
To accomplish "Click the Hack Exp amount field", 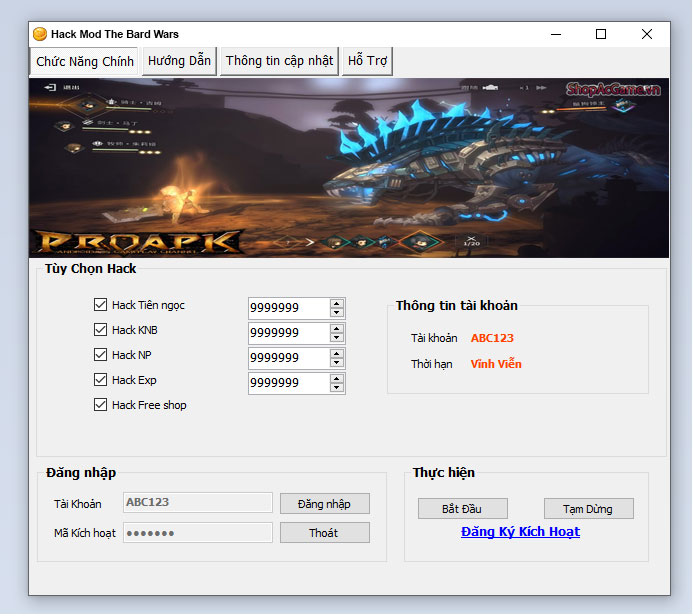I will pos(289,383).
